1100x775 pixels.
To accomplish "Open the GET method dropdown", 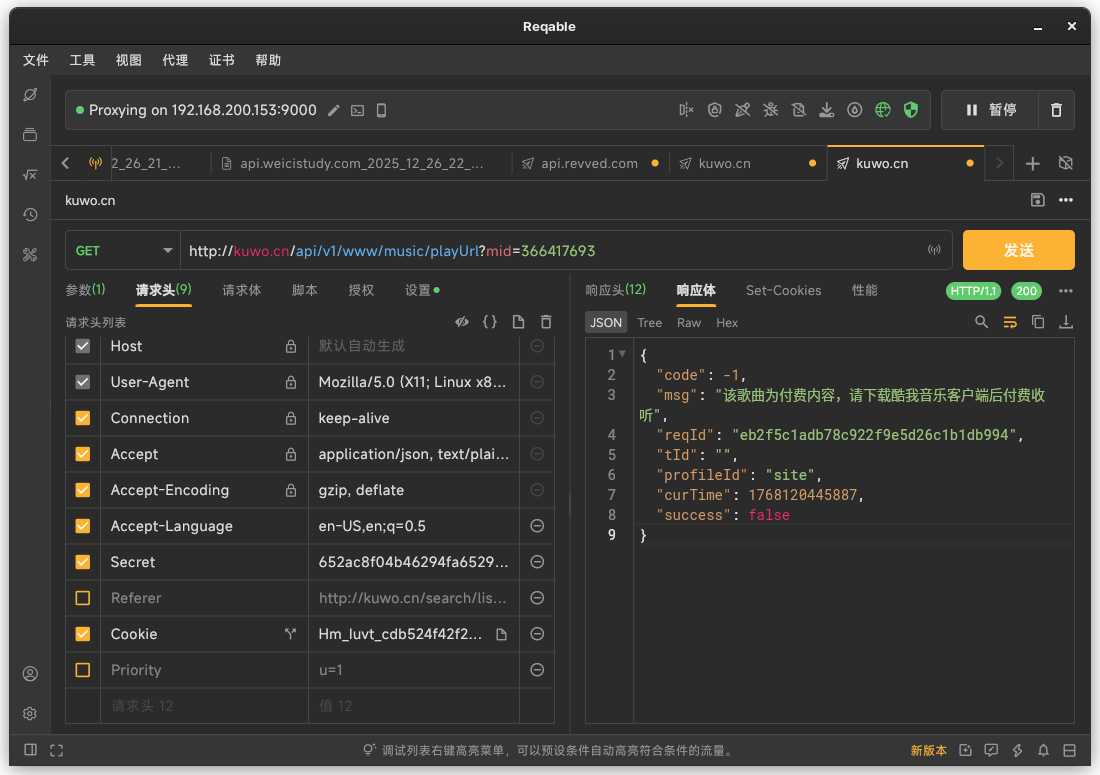I will tap(123, 251).
